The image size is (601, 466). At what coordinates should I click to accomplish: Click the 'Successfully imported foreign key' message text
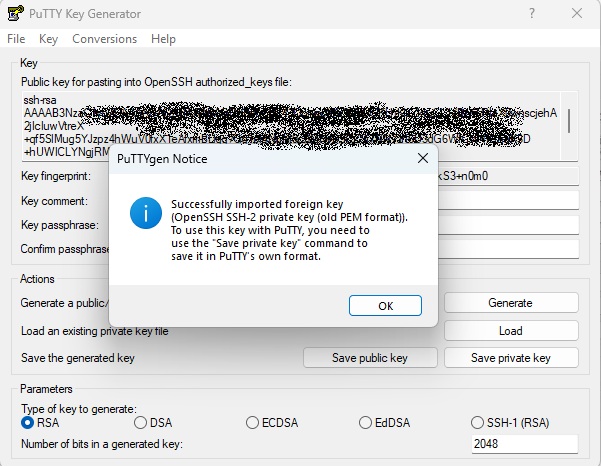pos(257,204)
